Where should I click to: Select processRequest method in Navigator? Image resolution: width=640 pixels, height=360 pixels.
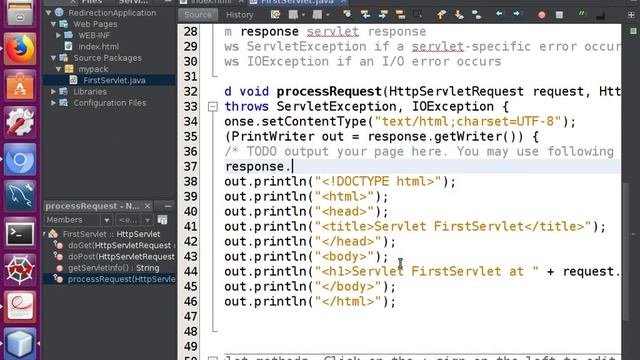click(x=121, y=279)
